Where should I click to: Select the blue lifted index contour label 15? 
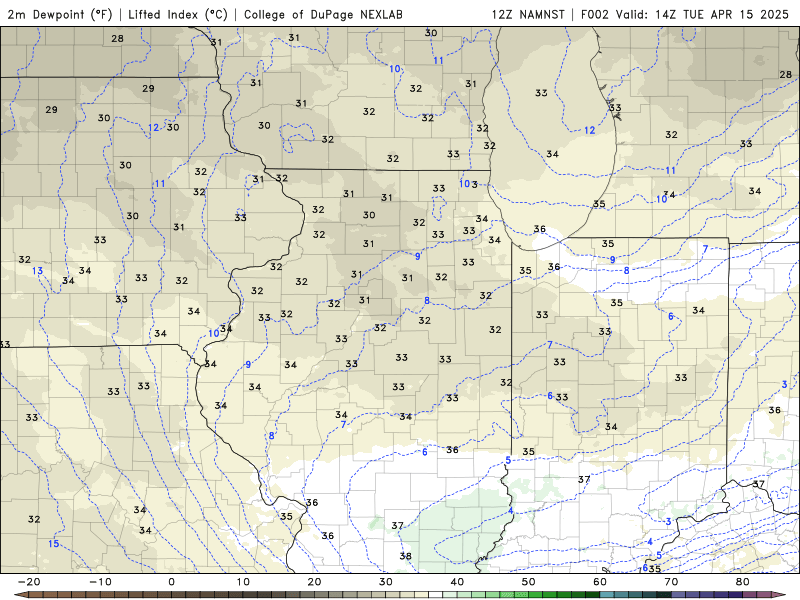(54, 544)
